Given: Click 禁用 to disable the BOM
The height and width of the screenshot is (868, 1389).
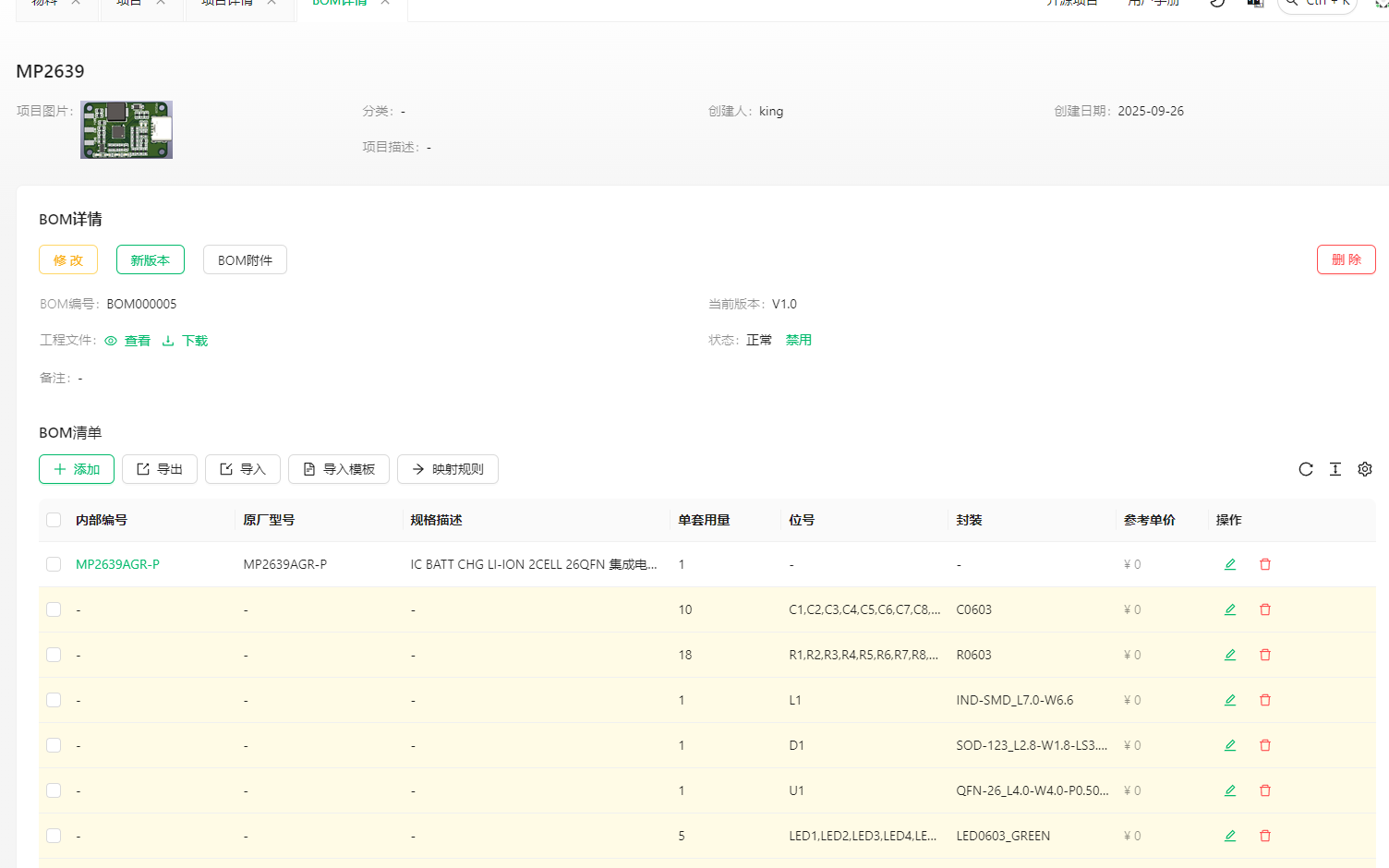Looking at the screenshot, I should [x=798, y=340].
